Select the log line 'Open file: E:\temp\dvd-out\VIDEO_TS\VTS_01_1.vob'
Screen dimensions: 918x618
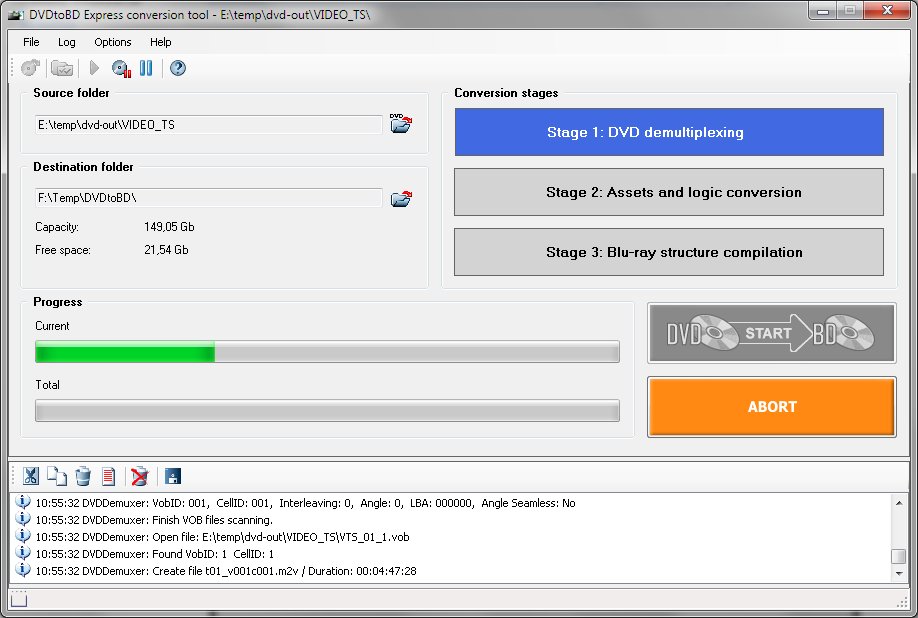click(222, 537)
